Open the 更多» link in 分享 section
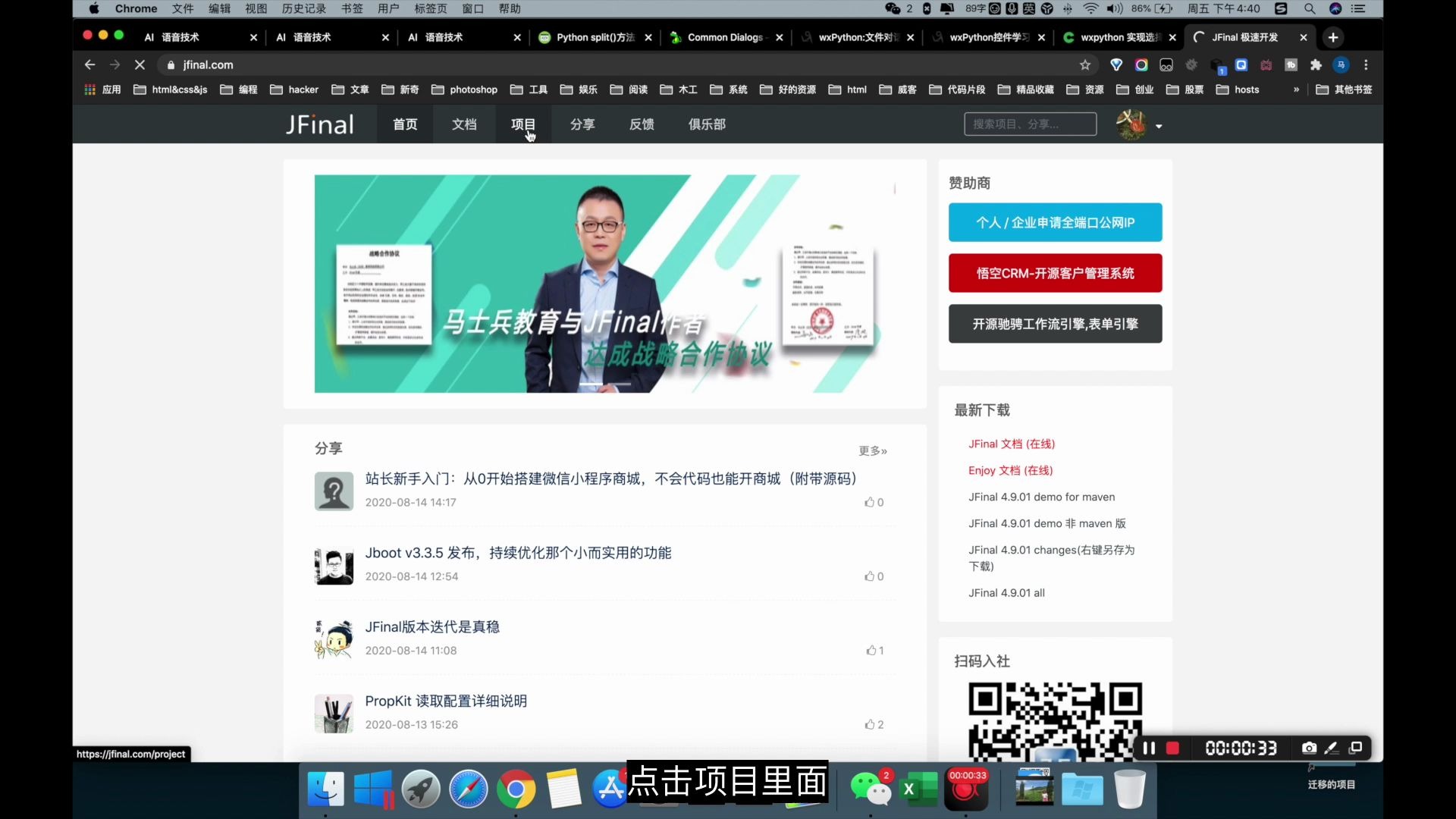 pos(873,450)
